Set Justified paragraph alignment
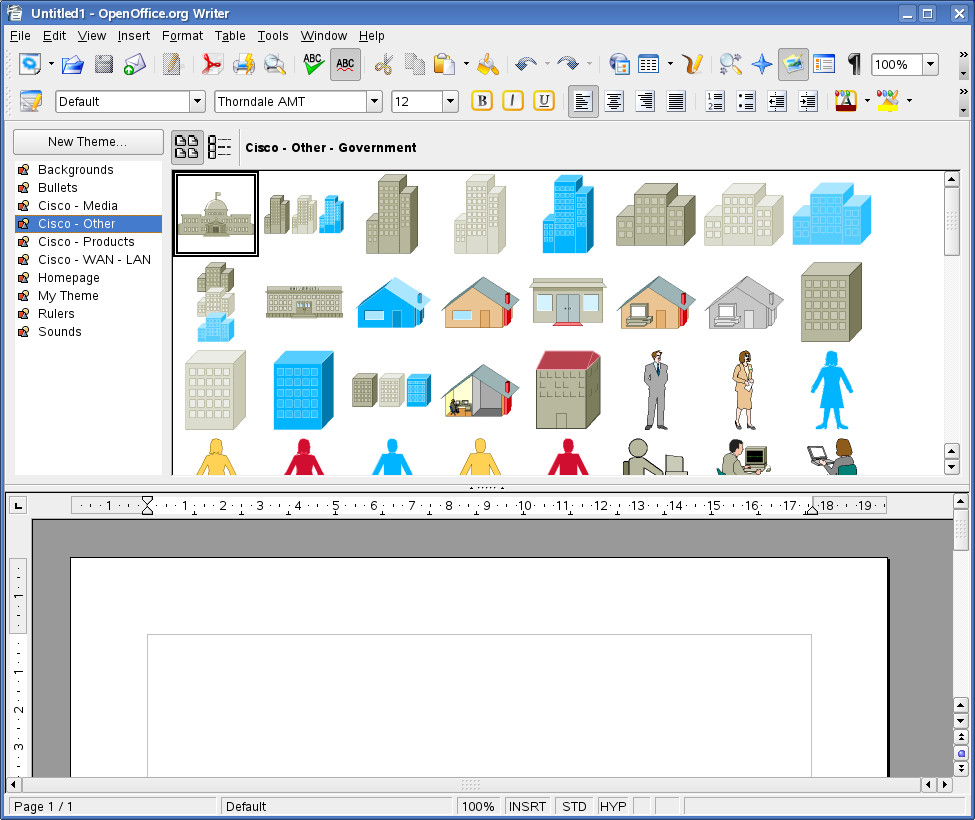 pos(677,101)
